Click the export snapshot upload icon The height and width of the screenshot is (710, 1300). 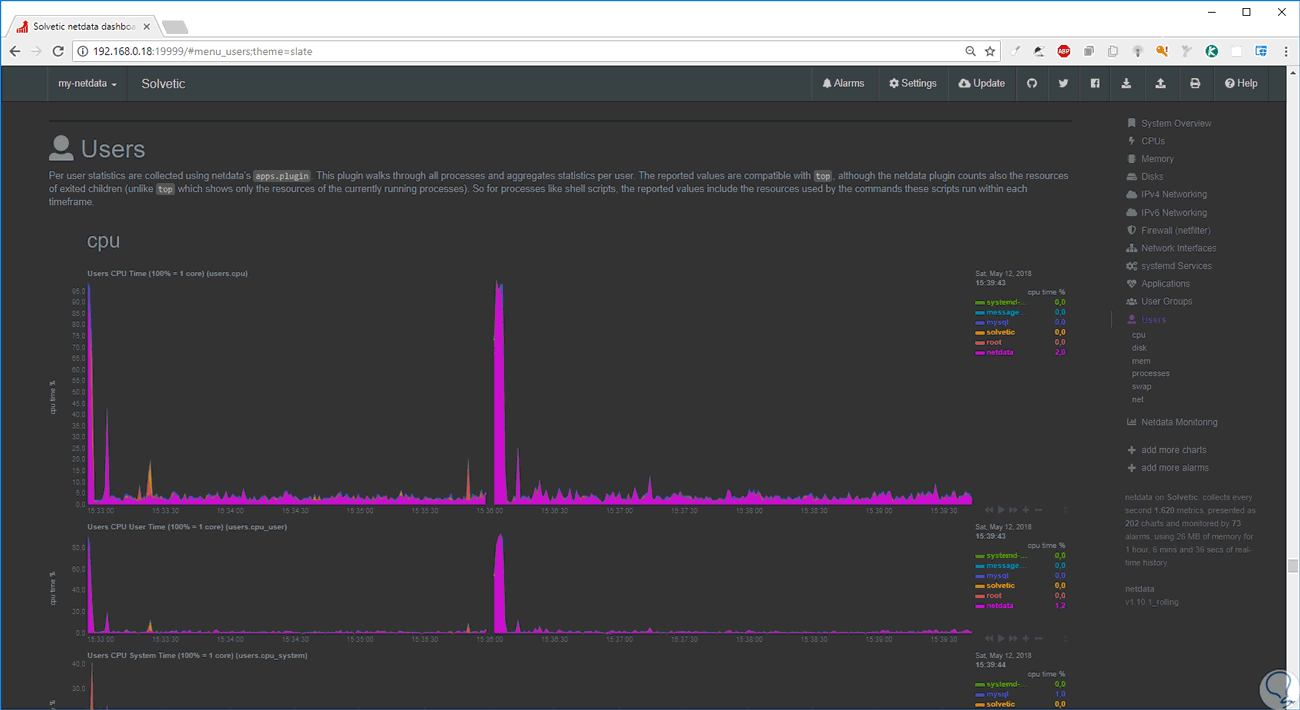1160,84
